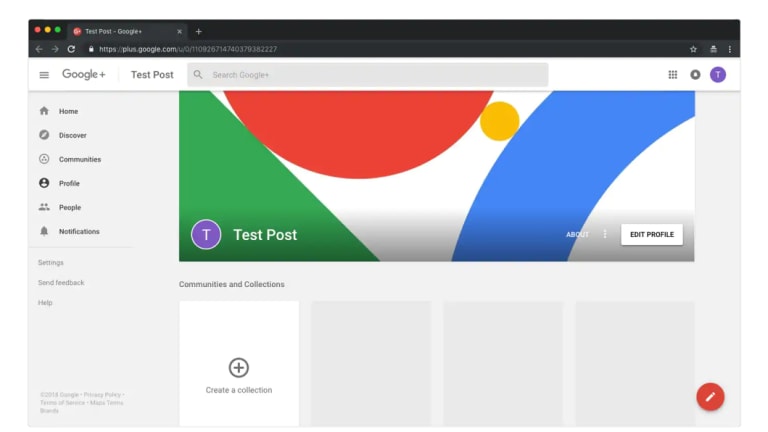This screenshot has height=432, width=768.
Task: Click the browser address bar URL
Action: pos(188,49)
